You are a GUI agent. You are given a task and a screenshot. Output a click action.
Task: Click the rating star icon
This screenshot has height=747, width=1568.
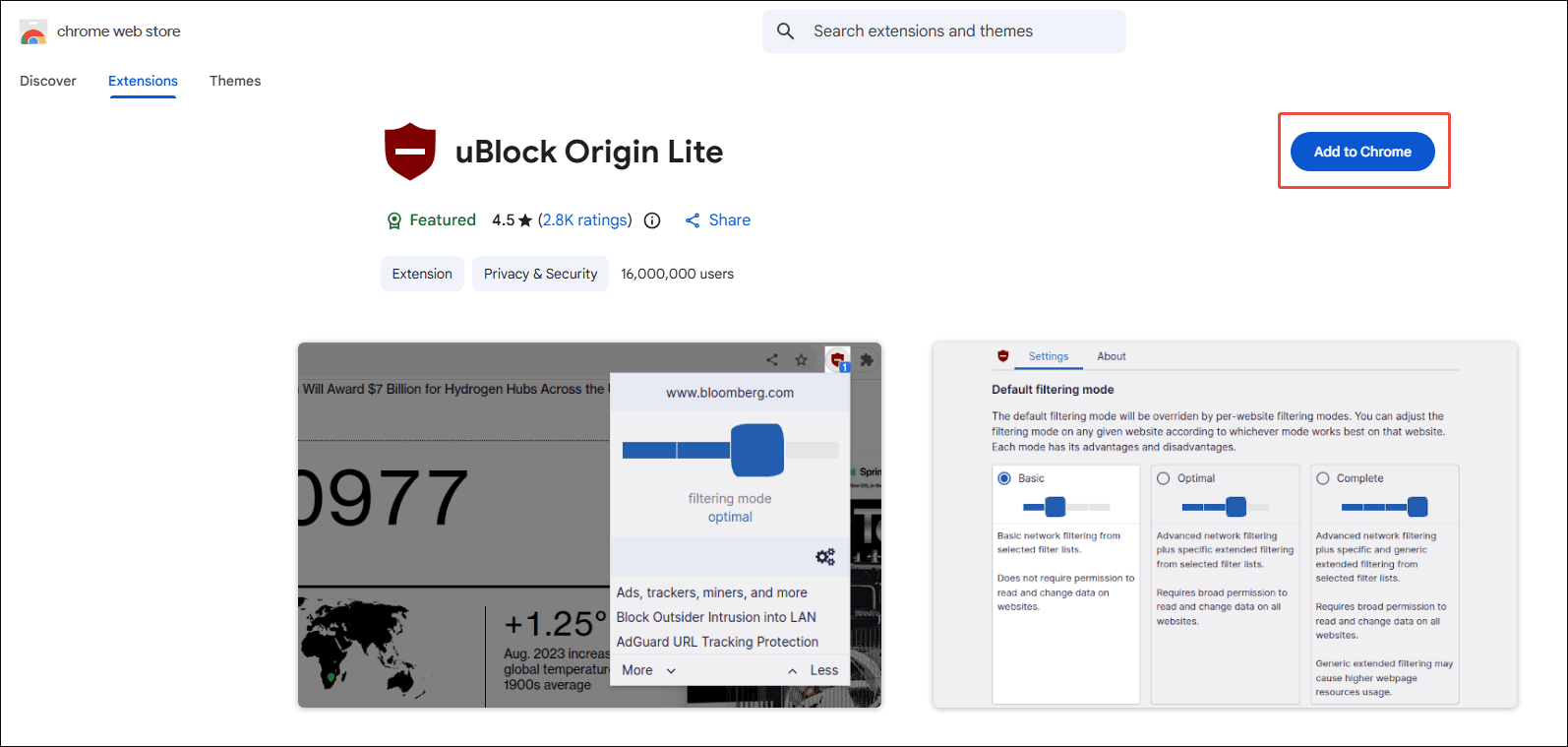(525, 220)
